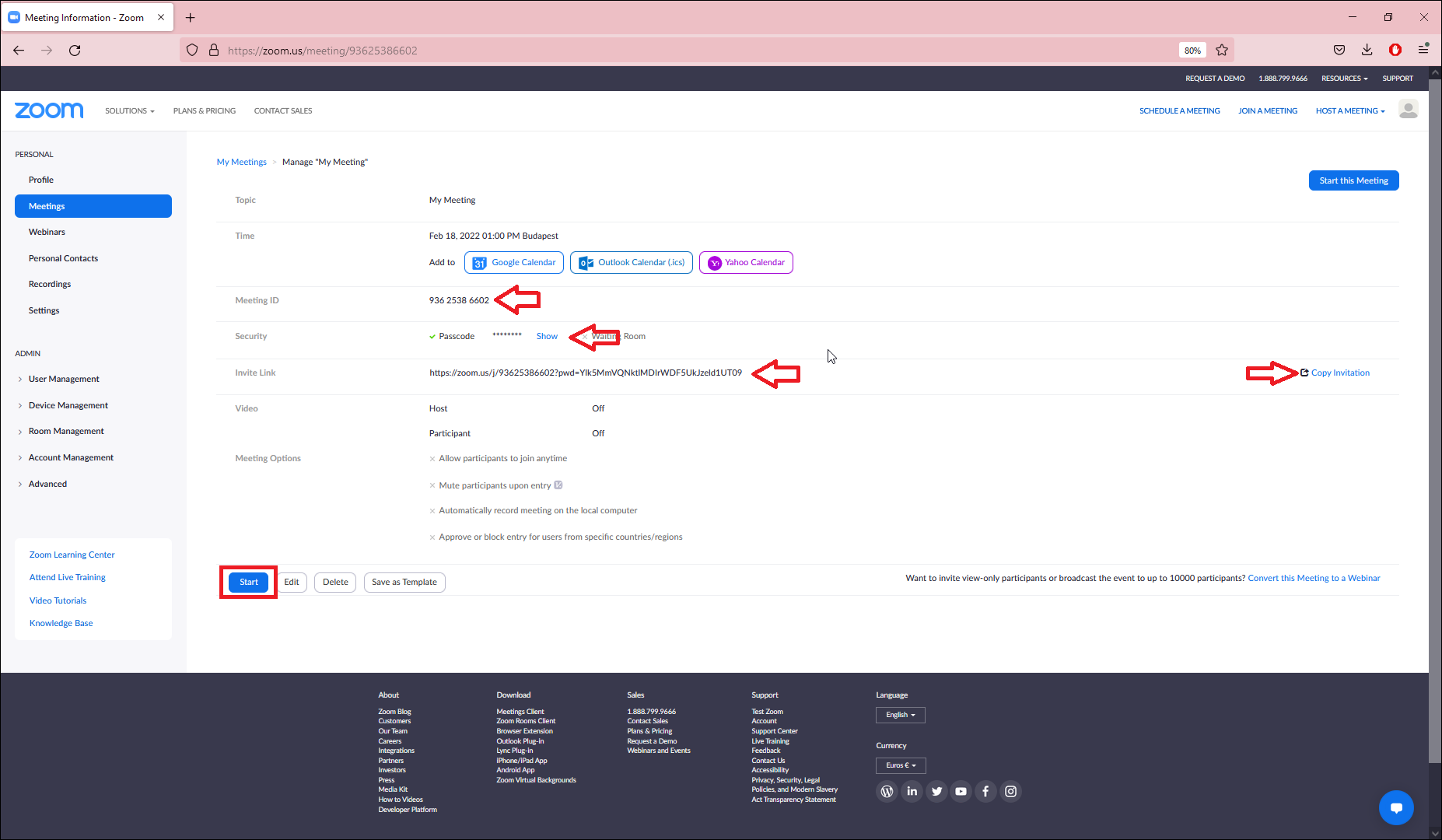
Task: Go to Recordings in sidebar
Action: pyautogui.click(x=50, y=284)
